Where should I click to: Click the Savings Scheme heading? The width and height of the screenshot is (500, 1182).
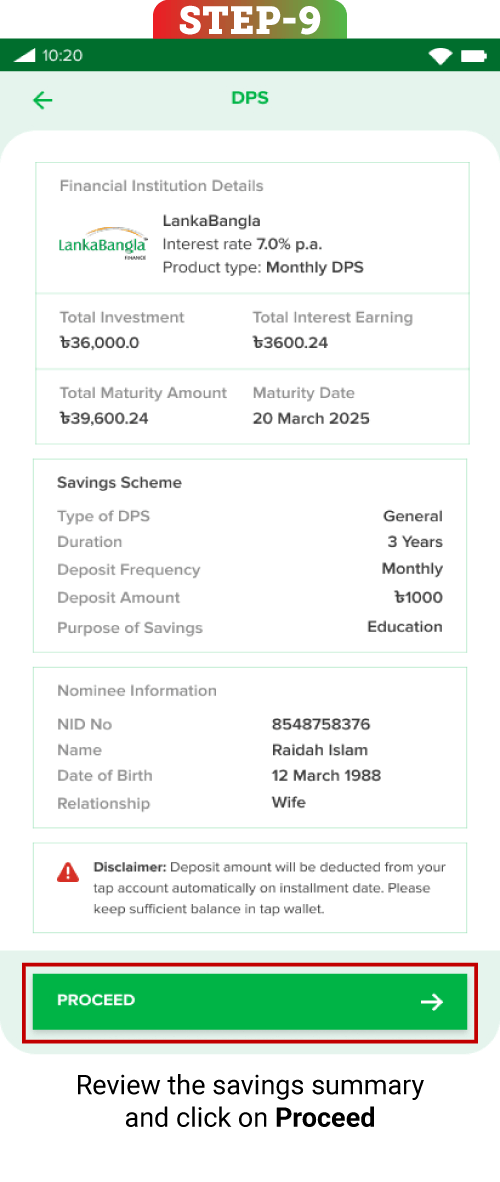(119, 482)
